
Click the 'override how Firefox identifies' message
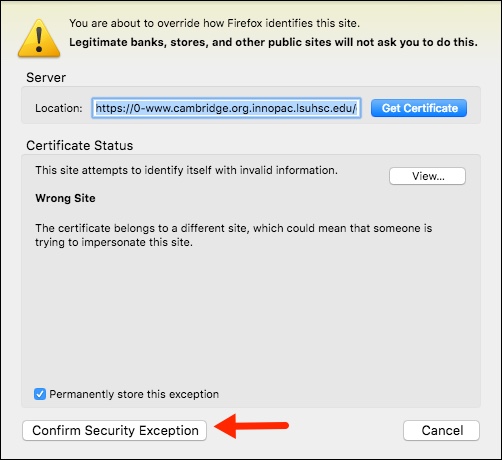214,23
